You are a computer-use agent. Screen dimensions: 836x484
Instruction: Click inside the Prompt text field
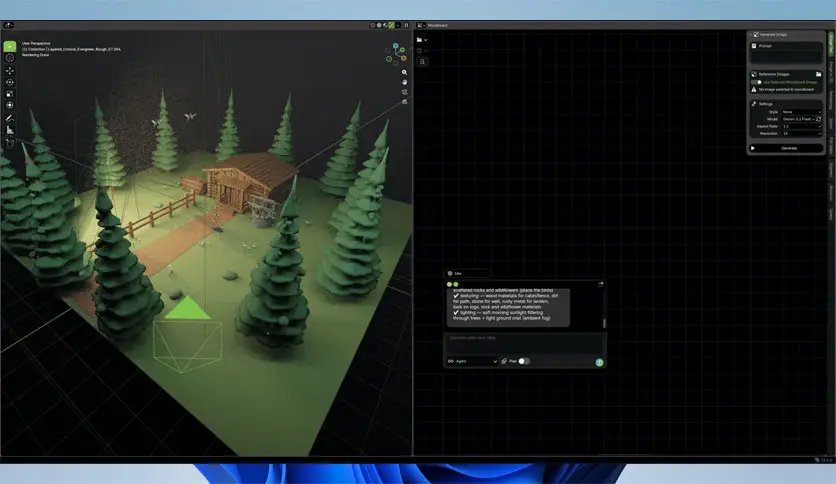pos(786,55)
